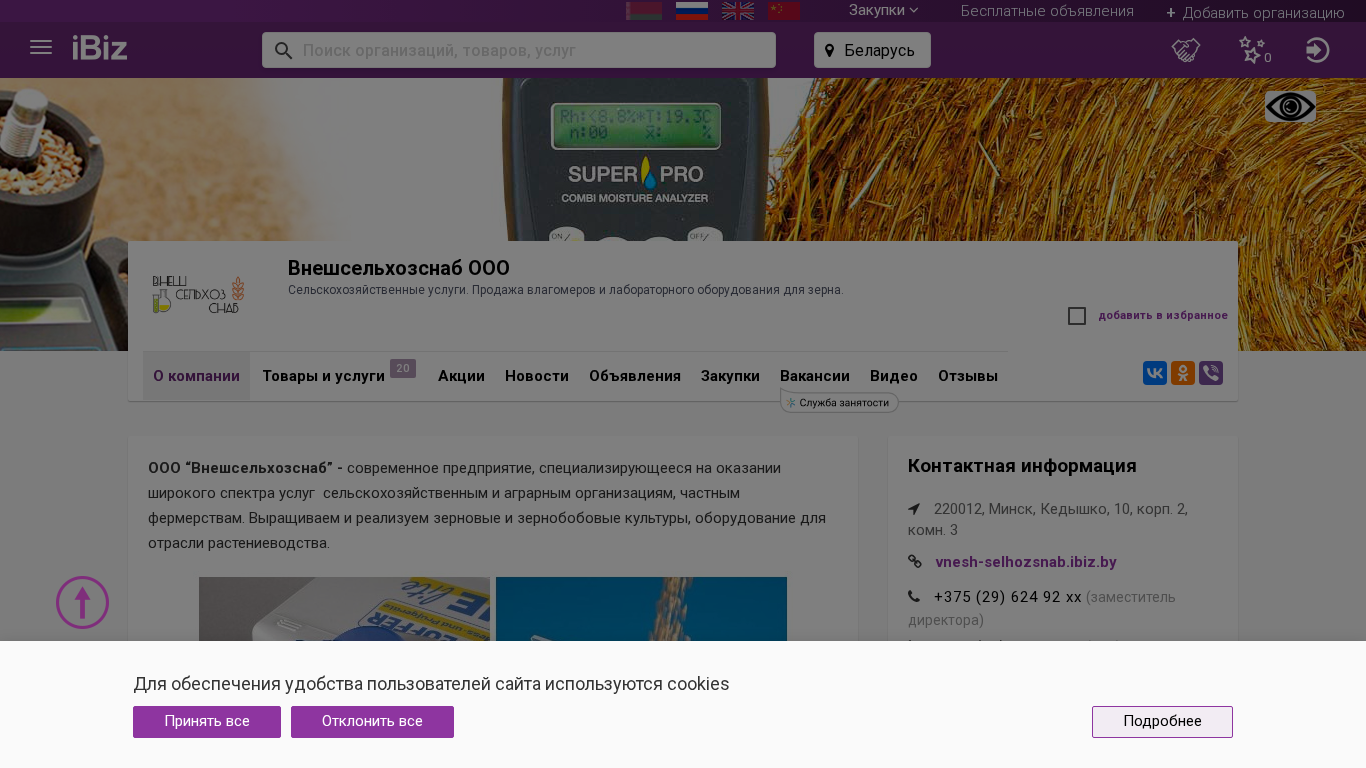Click the 'Отклонить все' cookies button
The width and height of the screenshot is (1366, 768).
372,722
